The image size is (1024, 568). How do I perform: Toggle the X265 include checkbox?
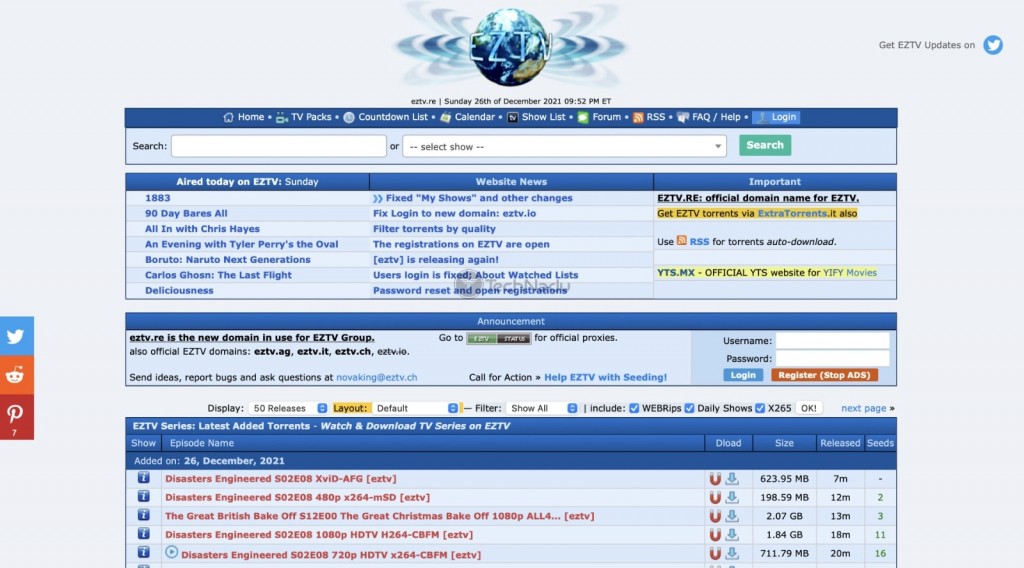760,408
